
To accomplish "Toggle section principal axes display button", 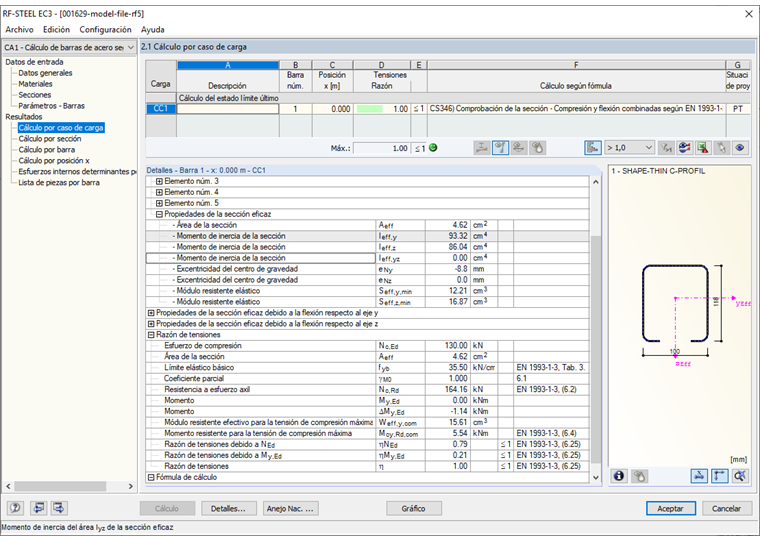I will 720,477.
